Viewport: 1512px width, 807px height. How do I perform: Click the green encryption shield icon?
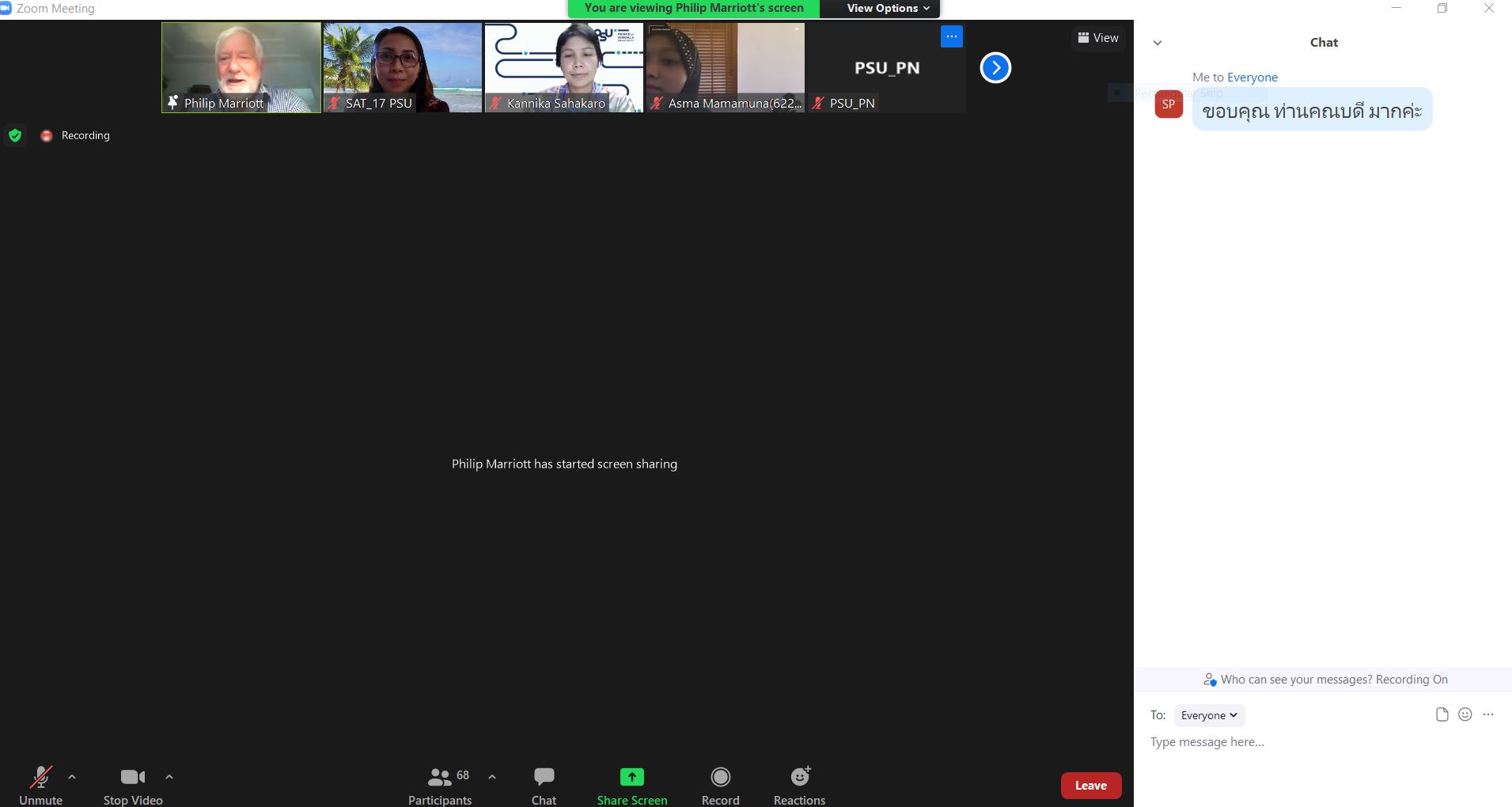14,135
